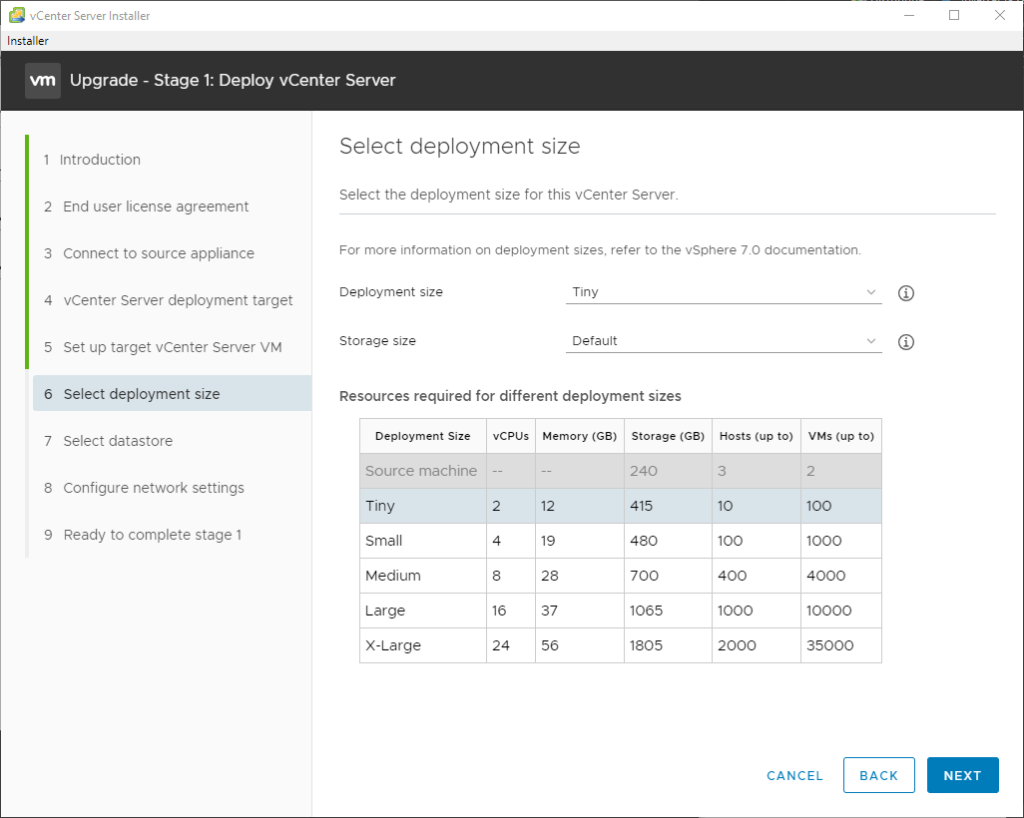This screenshot has width=1024, height=818.
Task: Click the Large row label
Action: coord(385,611)
